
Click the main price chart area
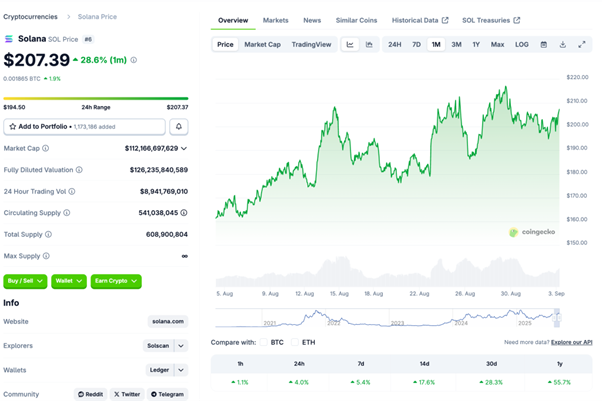coord(387,161)
